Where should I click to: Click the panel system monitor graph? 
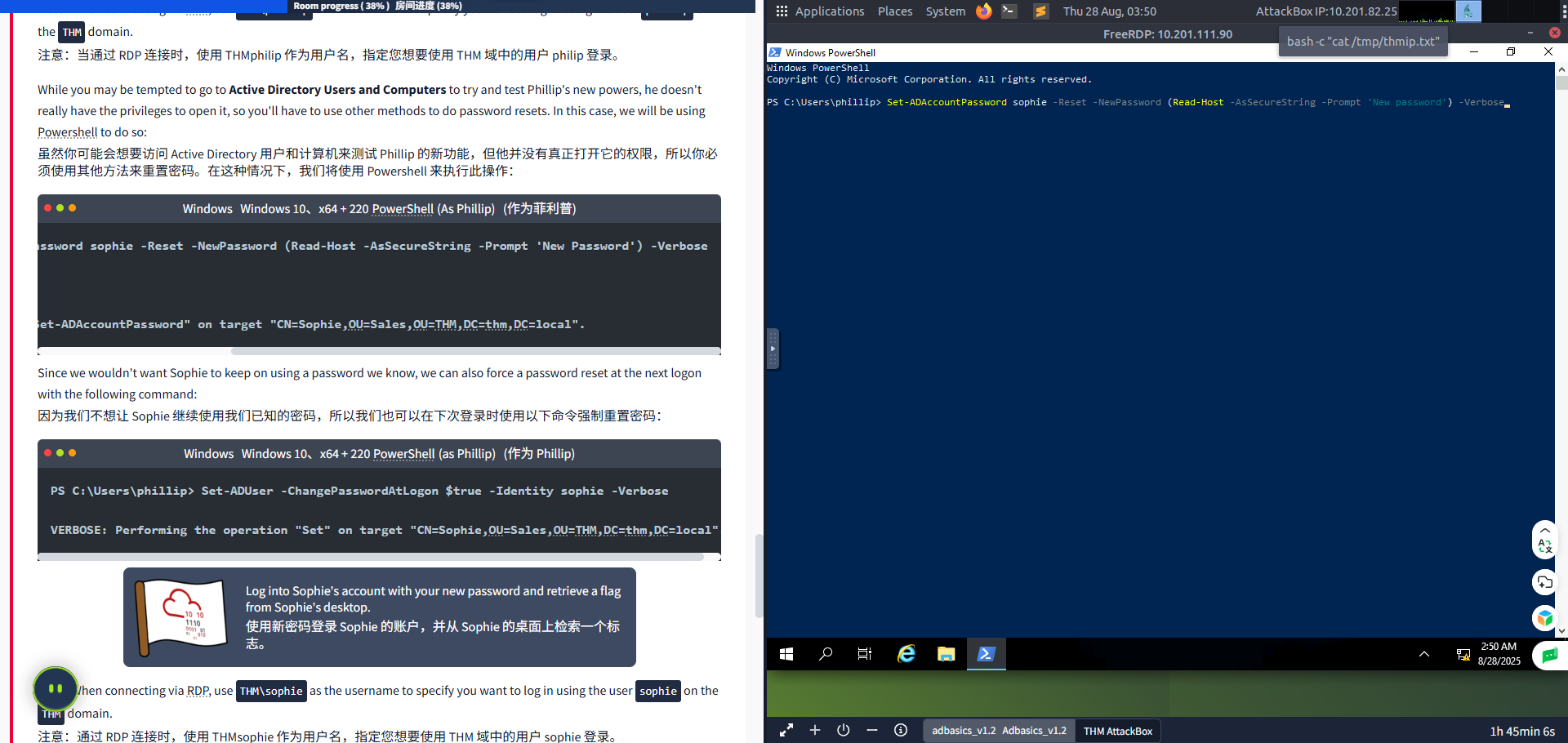click(1427, 11)
